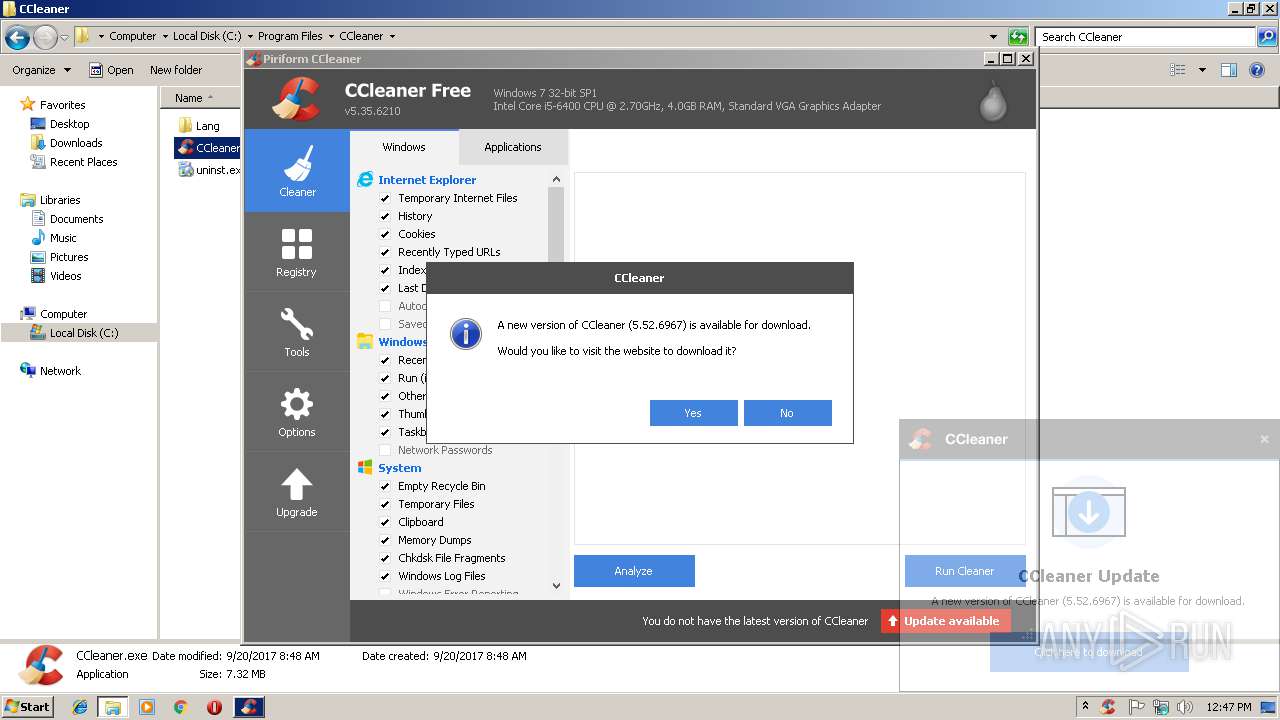Click the cleaner list scroll-down arrow

557,587
